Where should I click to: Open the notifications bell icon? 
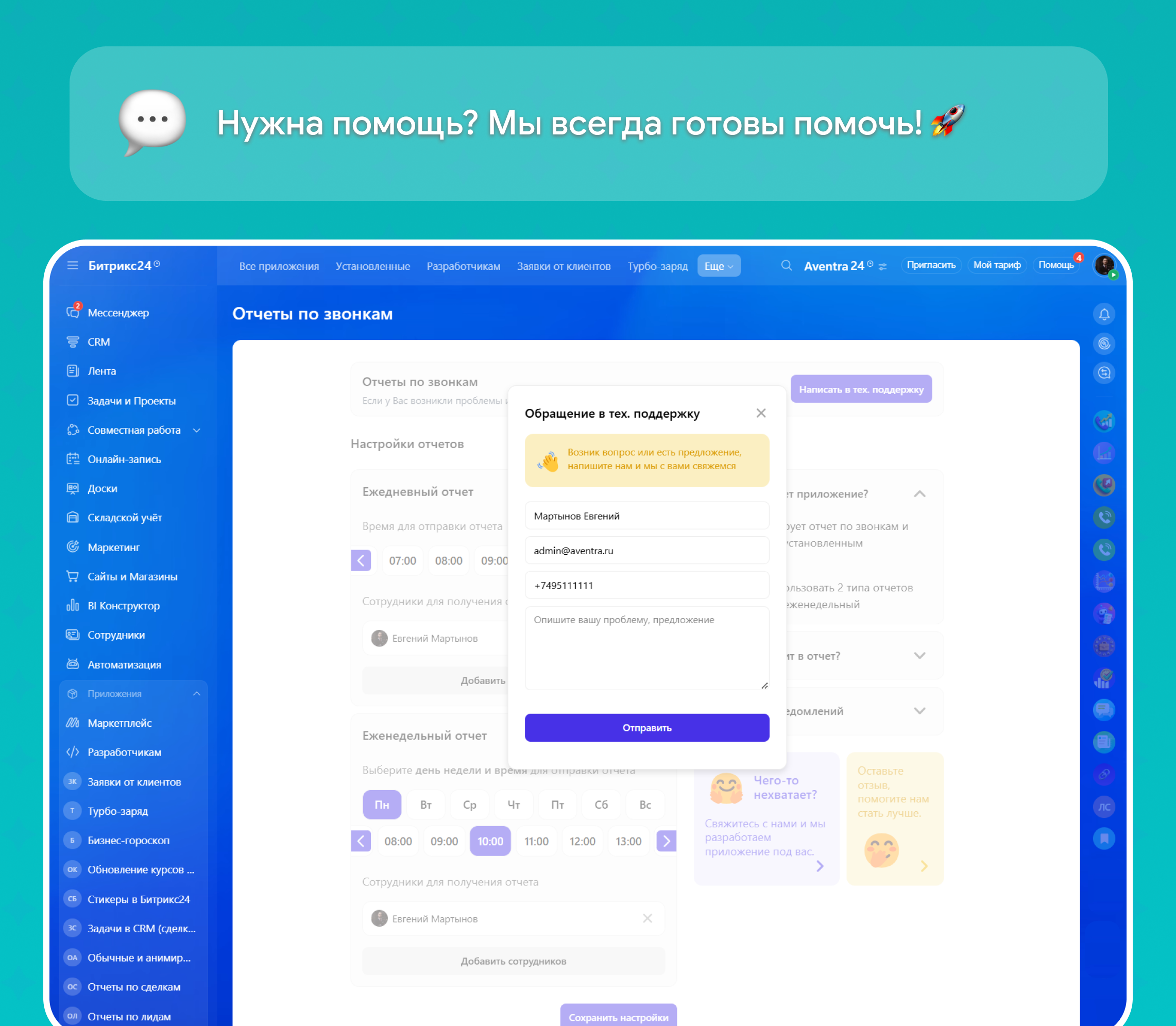[x=1103, y=314]
